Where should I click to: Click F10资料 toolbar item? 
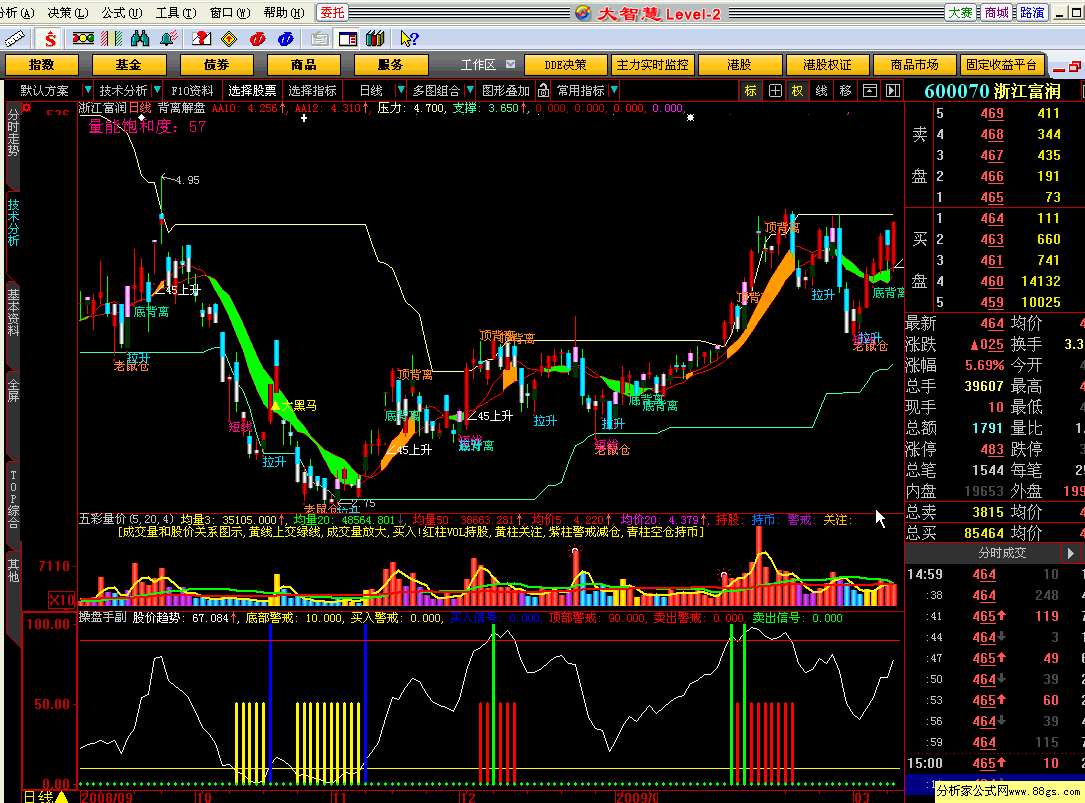tap(192, 91)
